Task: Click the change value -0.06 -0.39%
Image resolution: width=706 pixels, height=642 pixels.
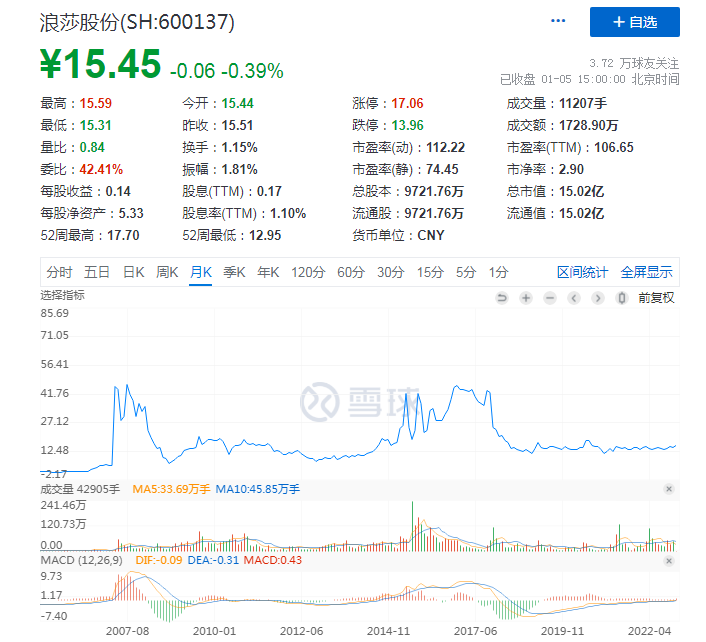Action: click(x=226, y=71)
